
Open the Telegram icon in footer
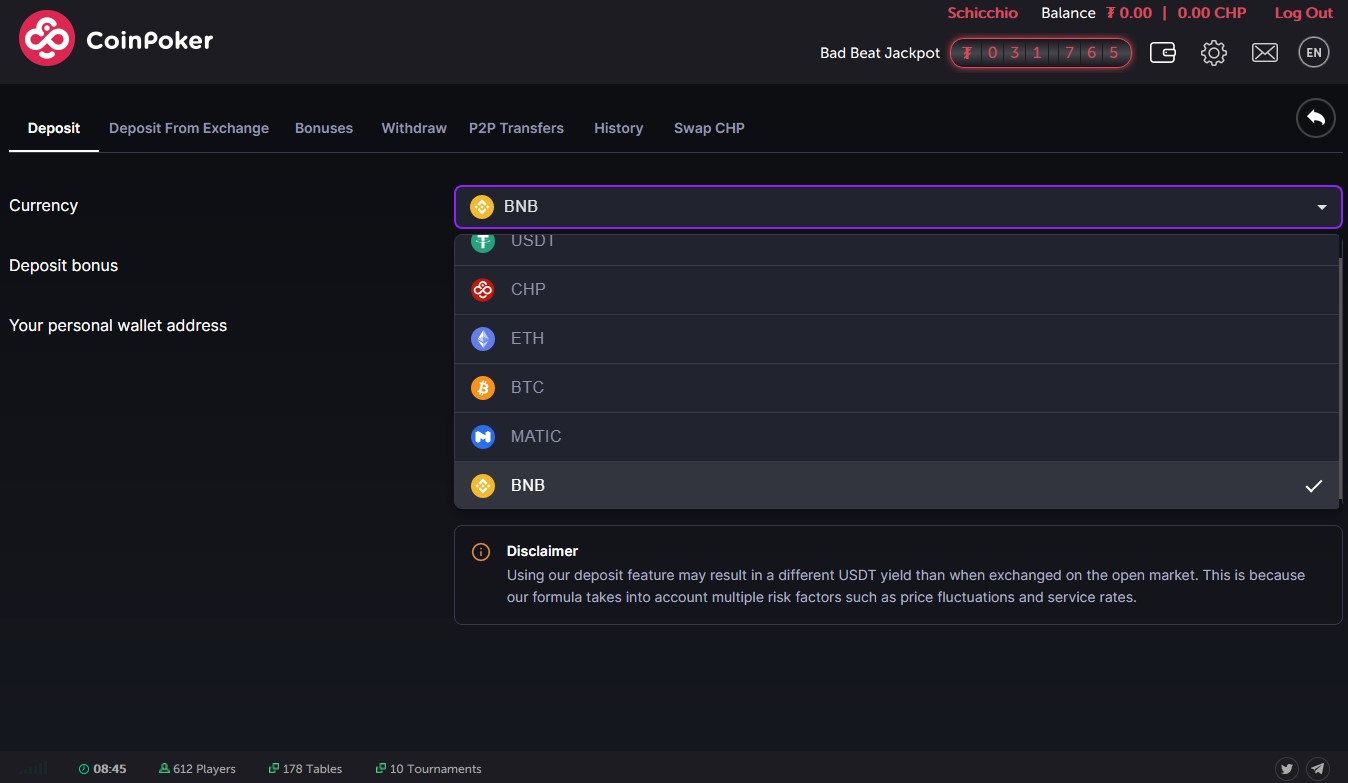click(1318, 769)
